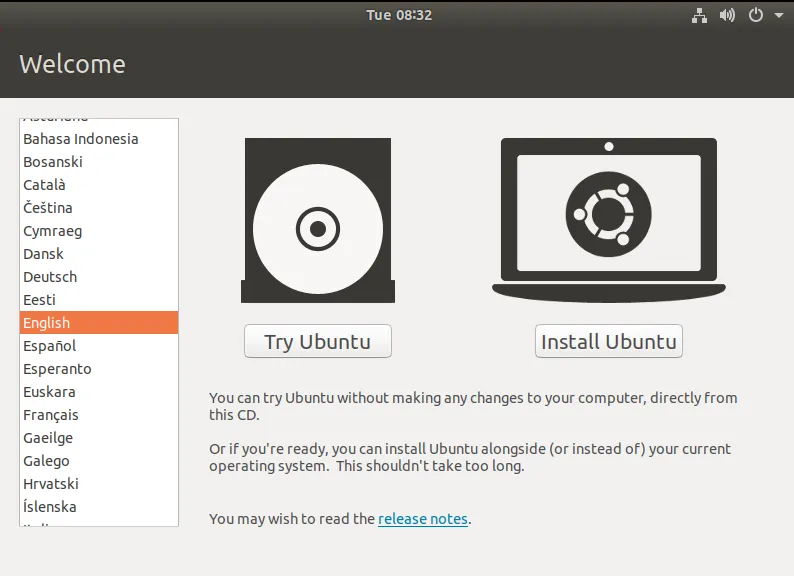Screen dimensions: 794x576
Task: Select Español in the language list
Action: 99,346
